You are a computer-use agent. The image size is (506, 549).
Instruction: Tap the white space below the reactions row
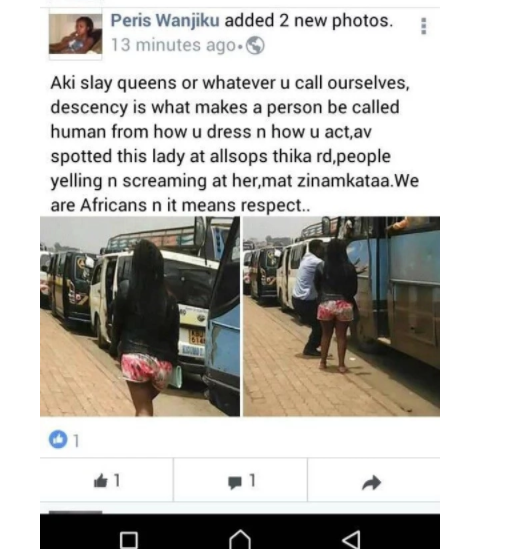240,508
